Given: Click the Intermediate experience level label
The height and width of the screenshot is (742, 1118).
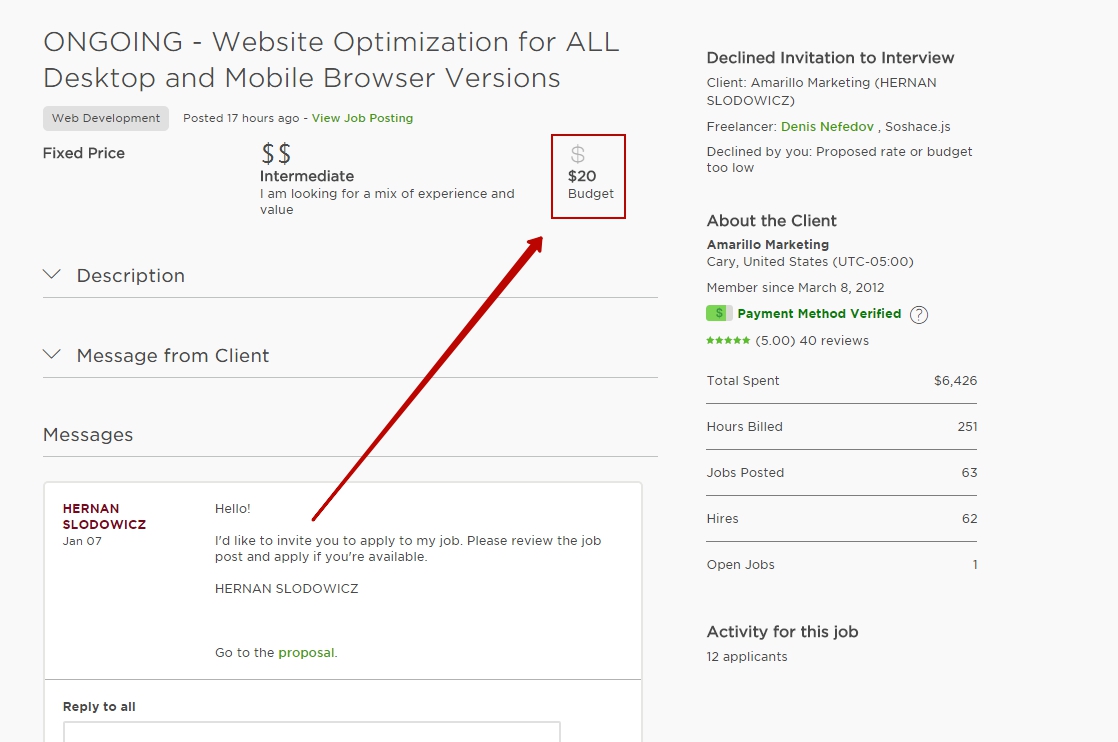Looking at the screenshot, I should click(307, 176).
